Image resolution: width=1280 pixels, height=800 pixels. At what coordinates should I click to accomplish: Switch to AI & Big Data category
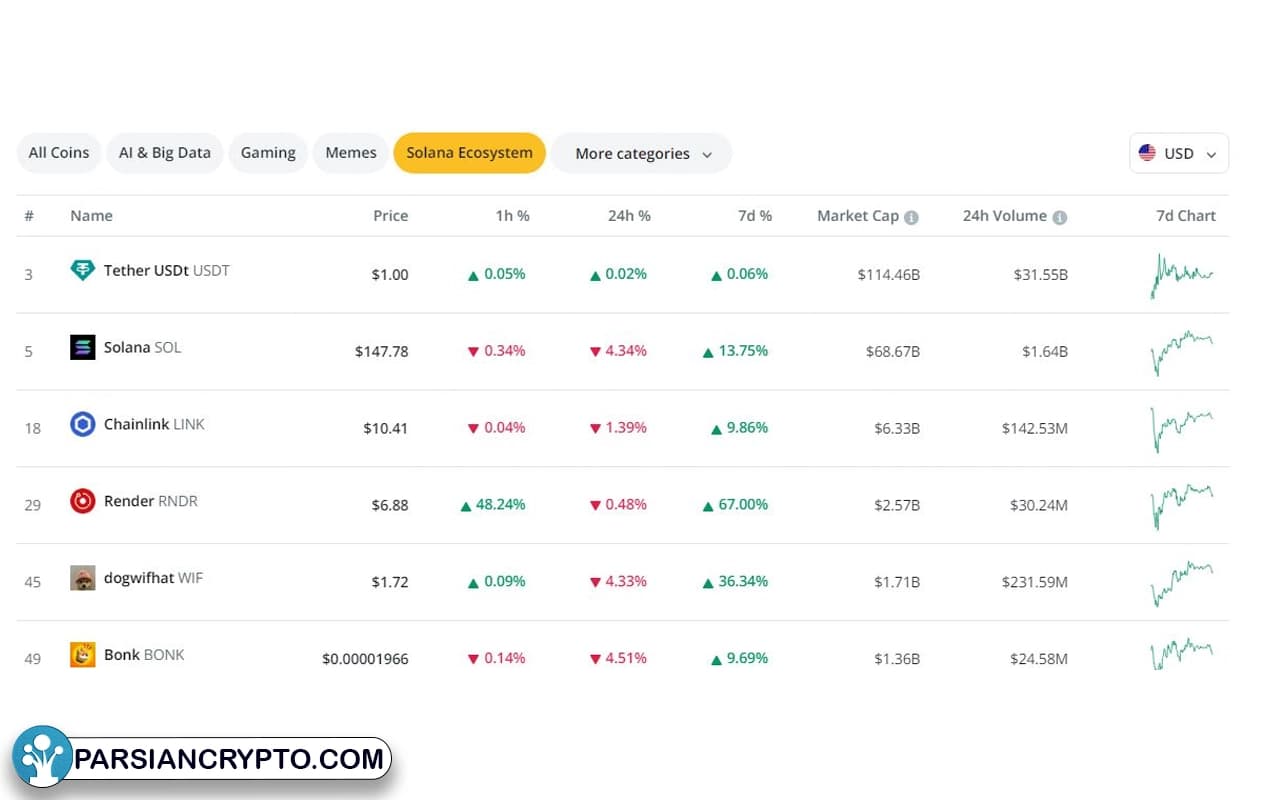tap(165, 153)
